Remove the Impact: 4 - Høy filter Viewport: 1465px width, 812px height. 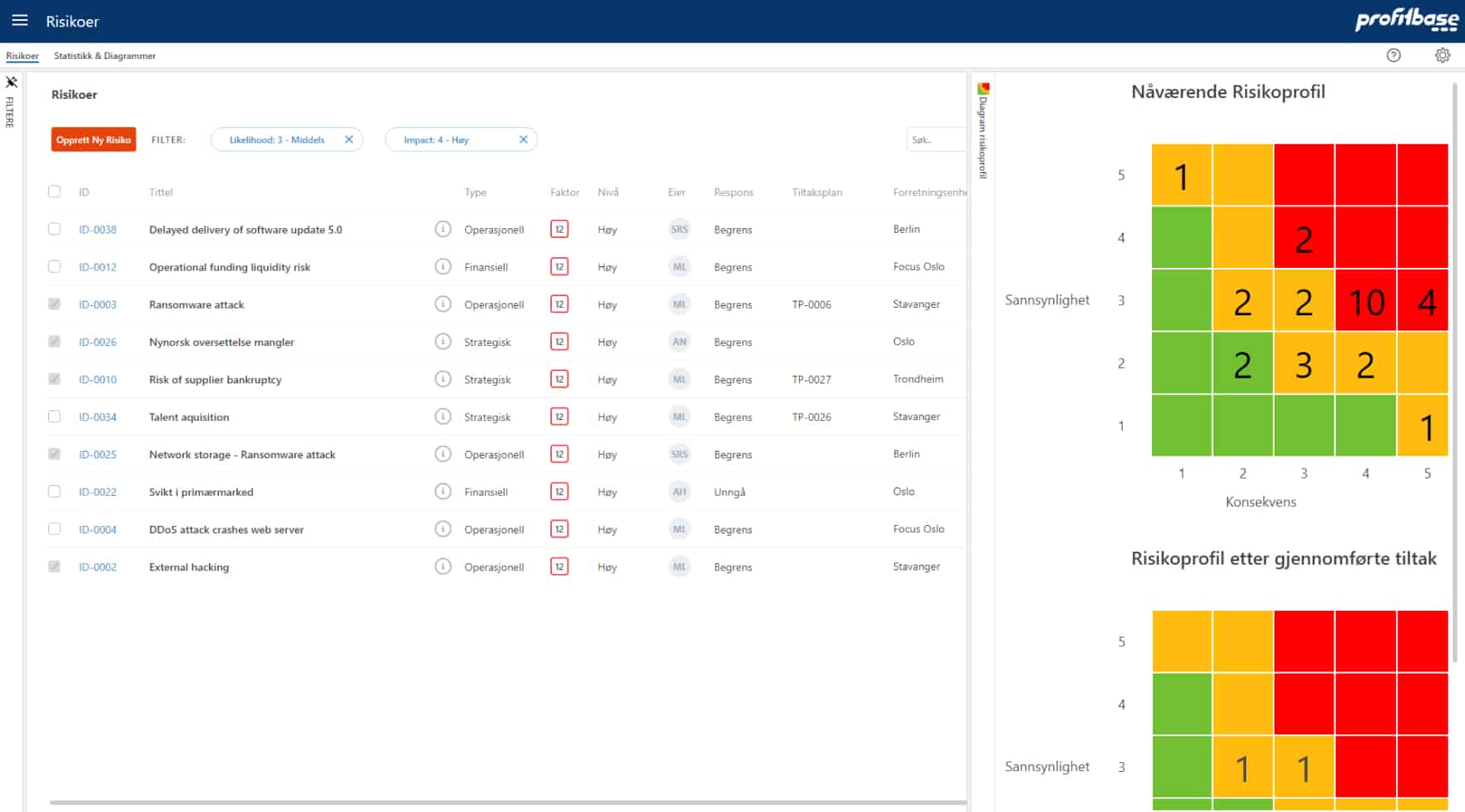[x=524, y=140]
